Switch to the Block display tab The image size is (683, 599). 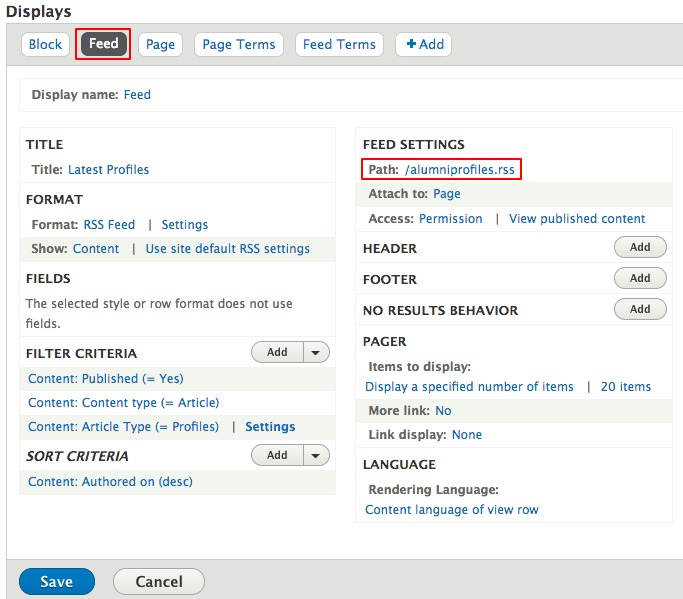[x=45, y=44]
